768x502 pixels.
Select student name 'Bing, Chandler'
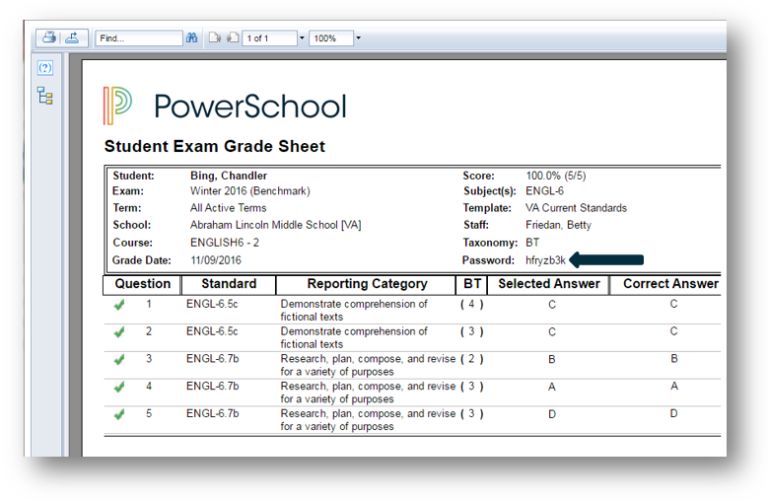pyautogui.click(x=229, y=176)
